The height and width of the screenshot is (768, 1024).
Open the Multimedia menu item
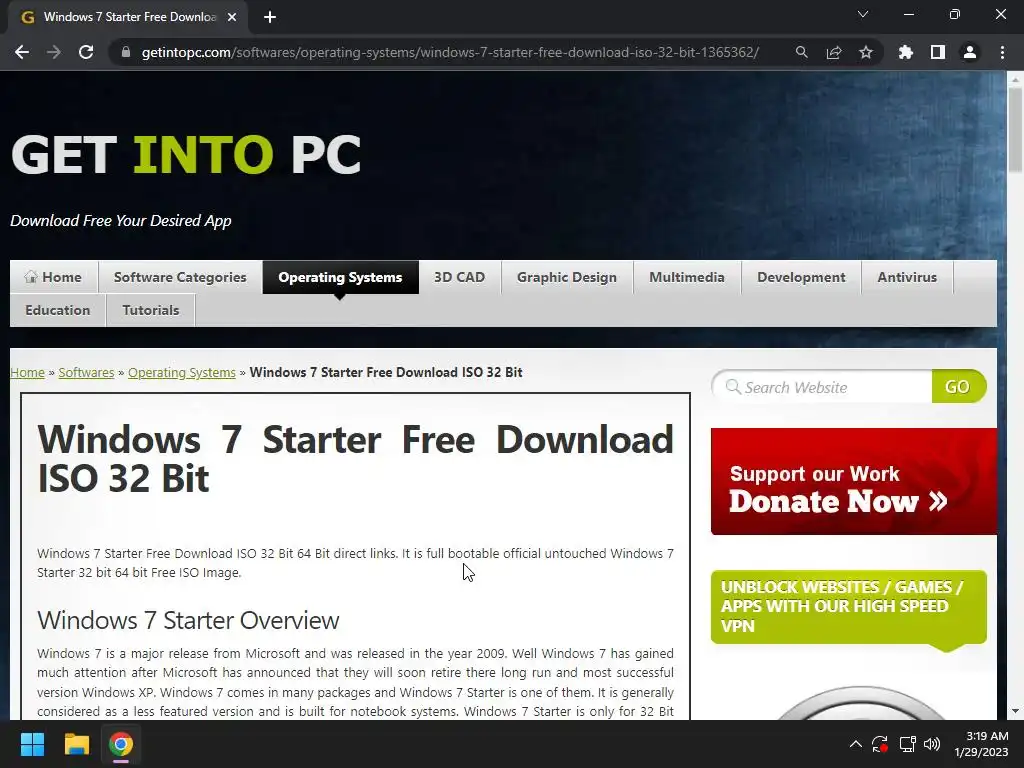pos(687,277)
